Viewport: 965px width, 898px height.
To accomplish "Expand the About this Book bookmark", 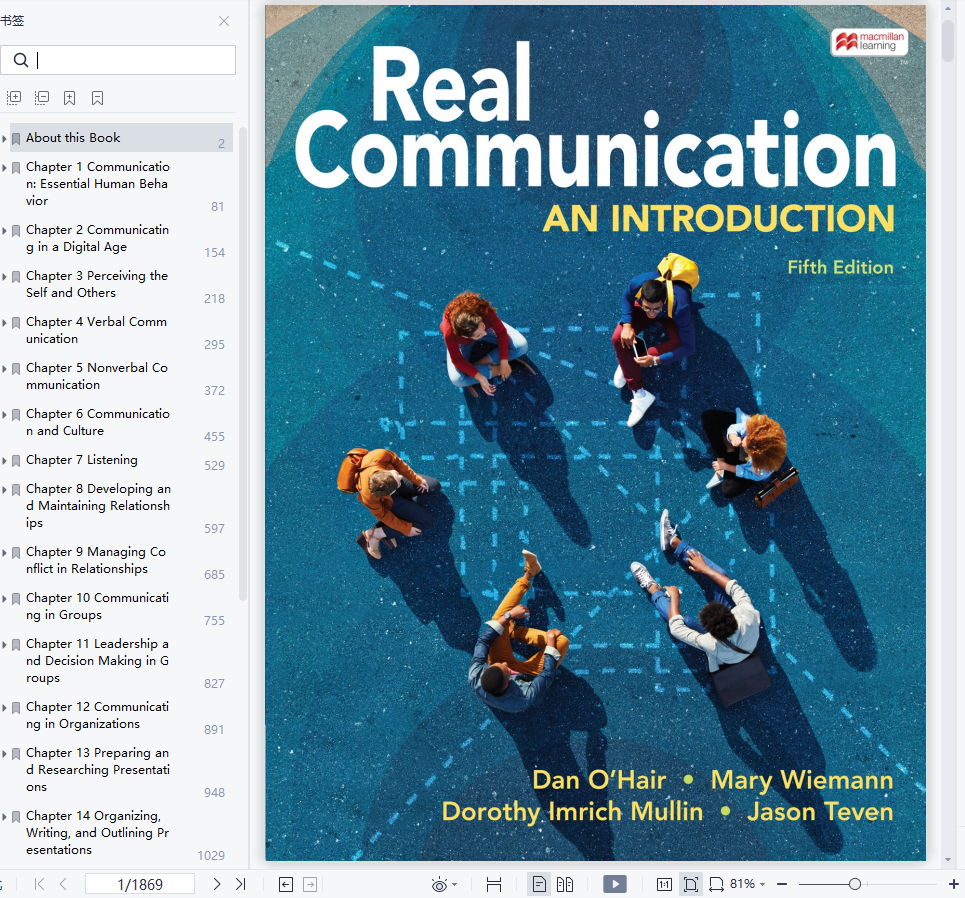I will [4, 138].
